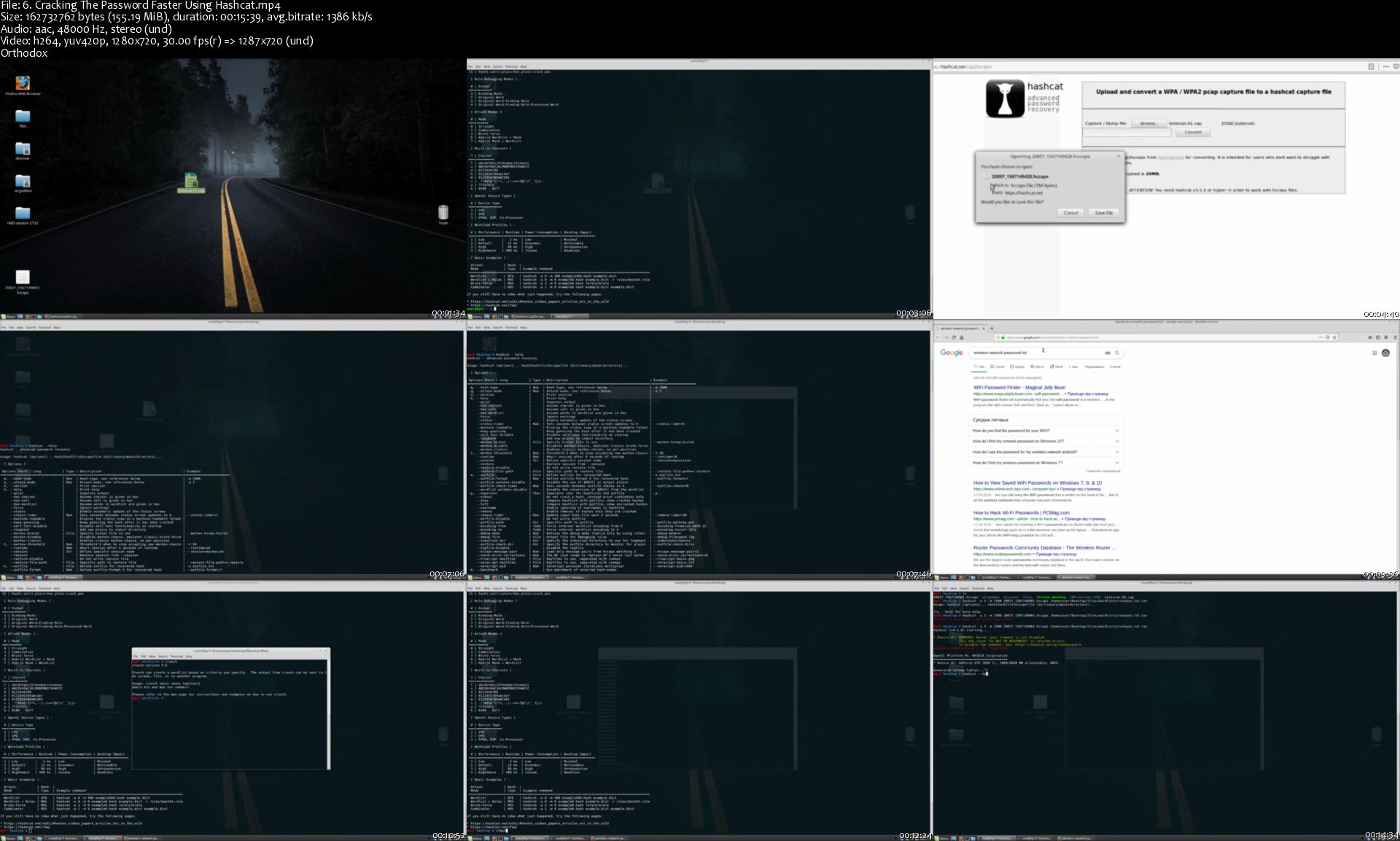The image size is (1400, 841).
Task: Open 'How to Hack Wi-Fi Passwords | PCMag.com' link
Action: click(x=1021, y=513)
